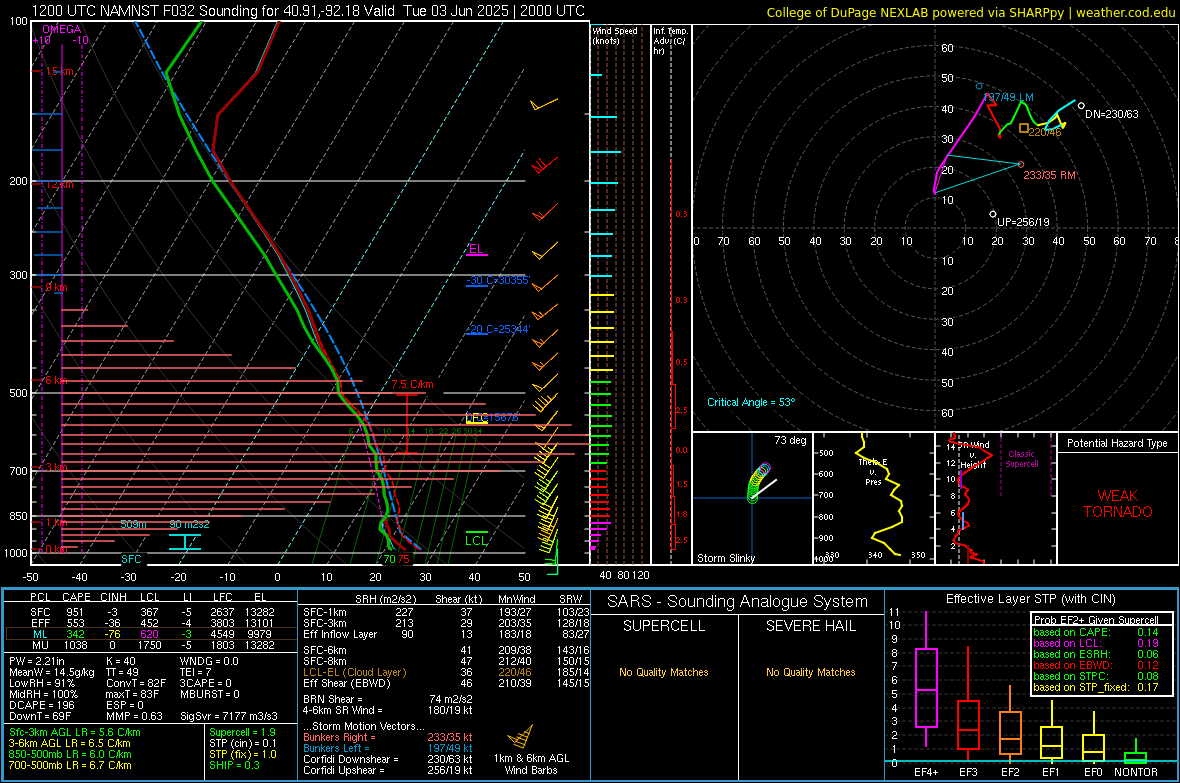The width and height of the screenshot is (1180, 783).
Task: Click the SFC-1km shear table row
Action: click(x=446, y=612)
